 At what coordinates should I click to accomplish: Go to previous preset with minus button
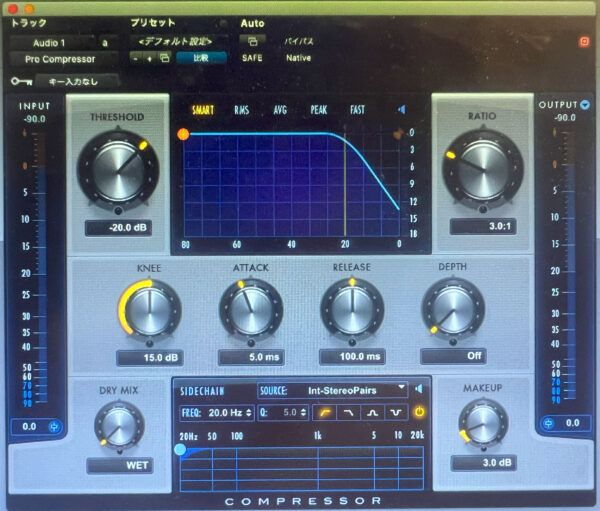pyautogui.click(x=136, y=59)
